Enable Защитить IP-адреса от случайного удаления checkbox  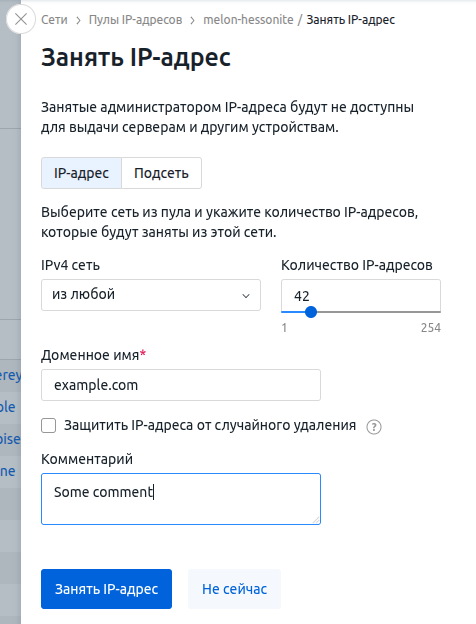click(x=49, y=425)
